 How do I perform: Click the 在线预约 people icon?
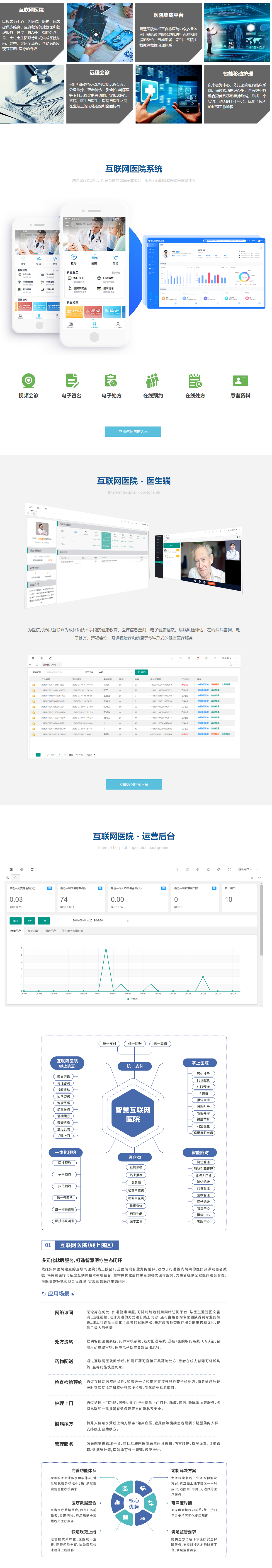(x=152, y=380)
